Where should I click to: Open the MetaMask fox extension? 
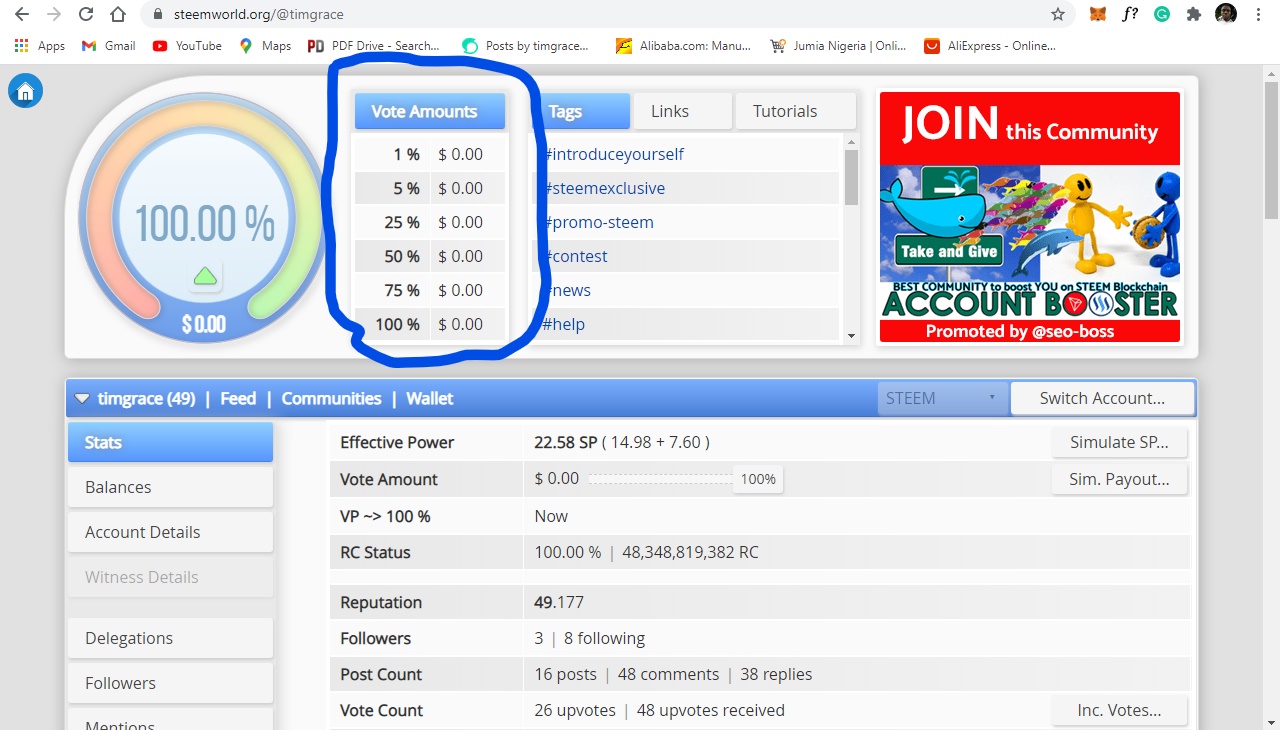(x=1098, y=15)
